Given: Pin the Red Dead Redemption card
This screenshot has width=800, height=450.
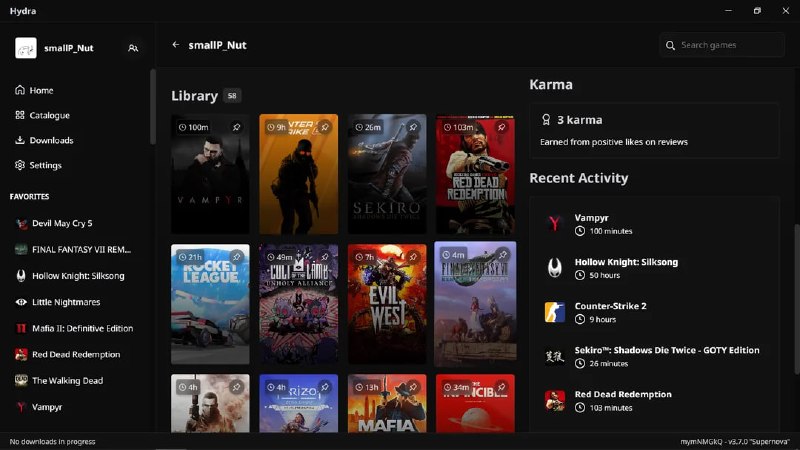Looking at the screenshot, I should tap(501, 127).
